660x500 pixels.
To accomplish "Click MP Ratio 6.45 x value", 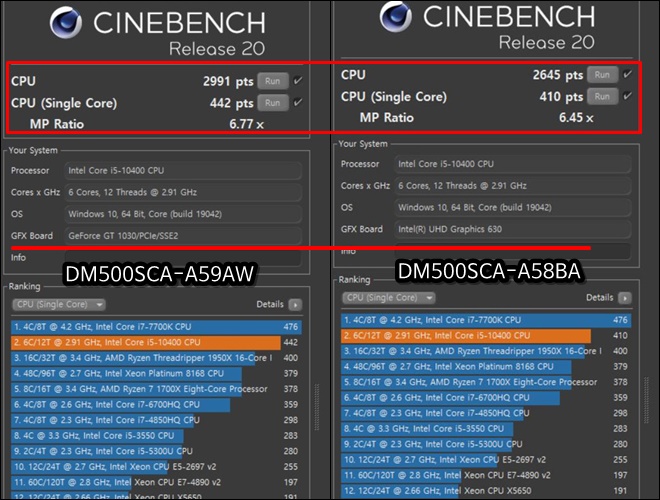I will 576,117.
